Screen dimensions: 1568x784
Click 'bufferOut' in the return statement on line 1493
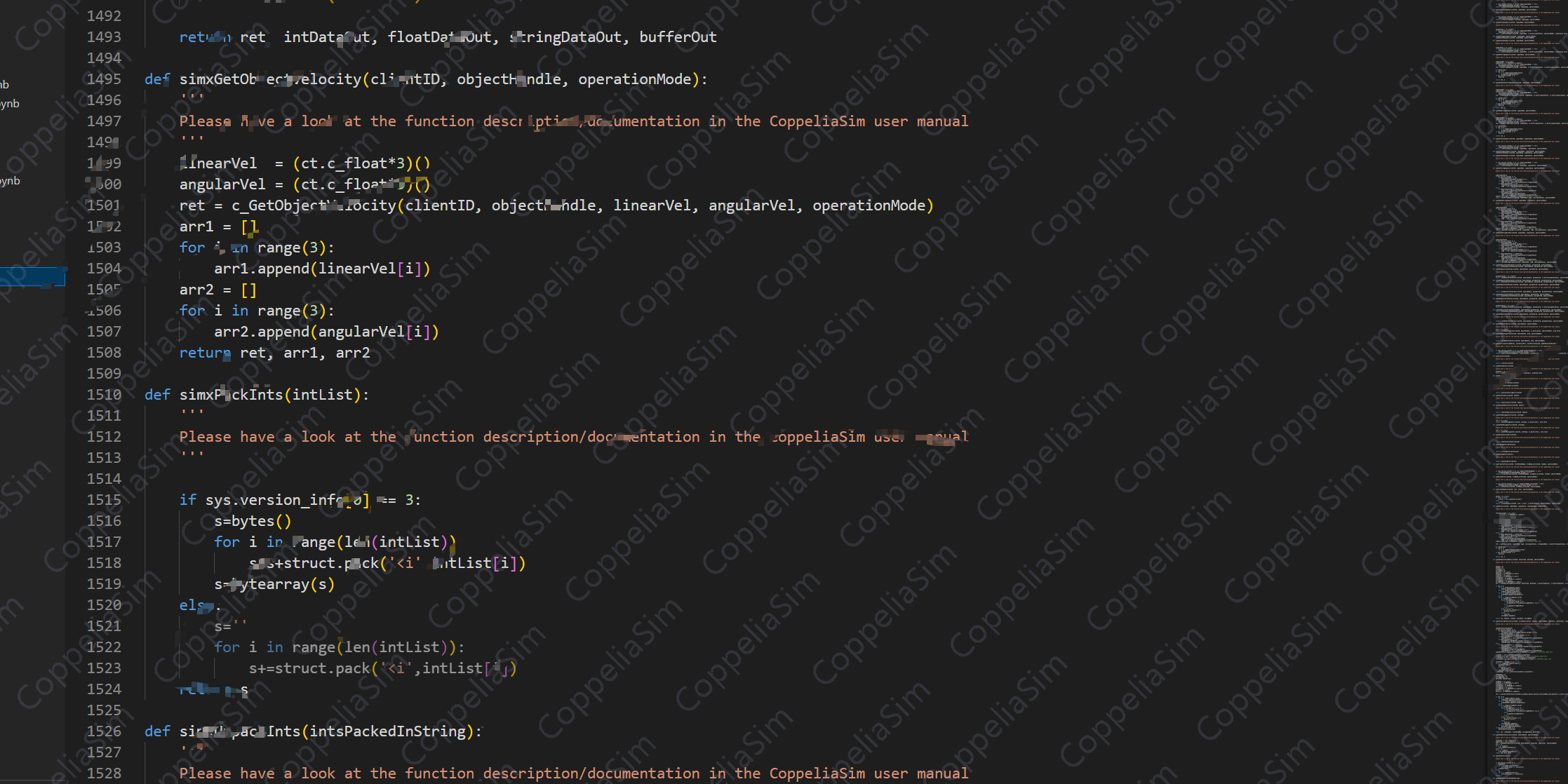(x=678, y=37)
